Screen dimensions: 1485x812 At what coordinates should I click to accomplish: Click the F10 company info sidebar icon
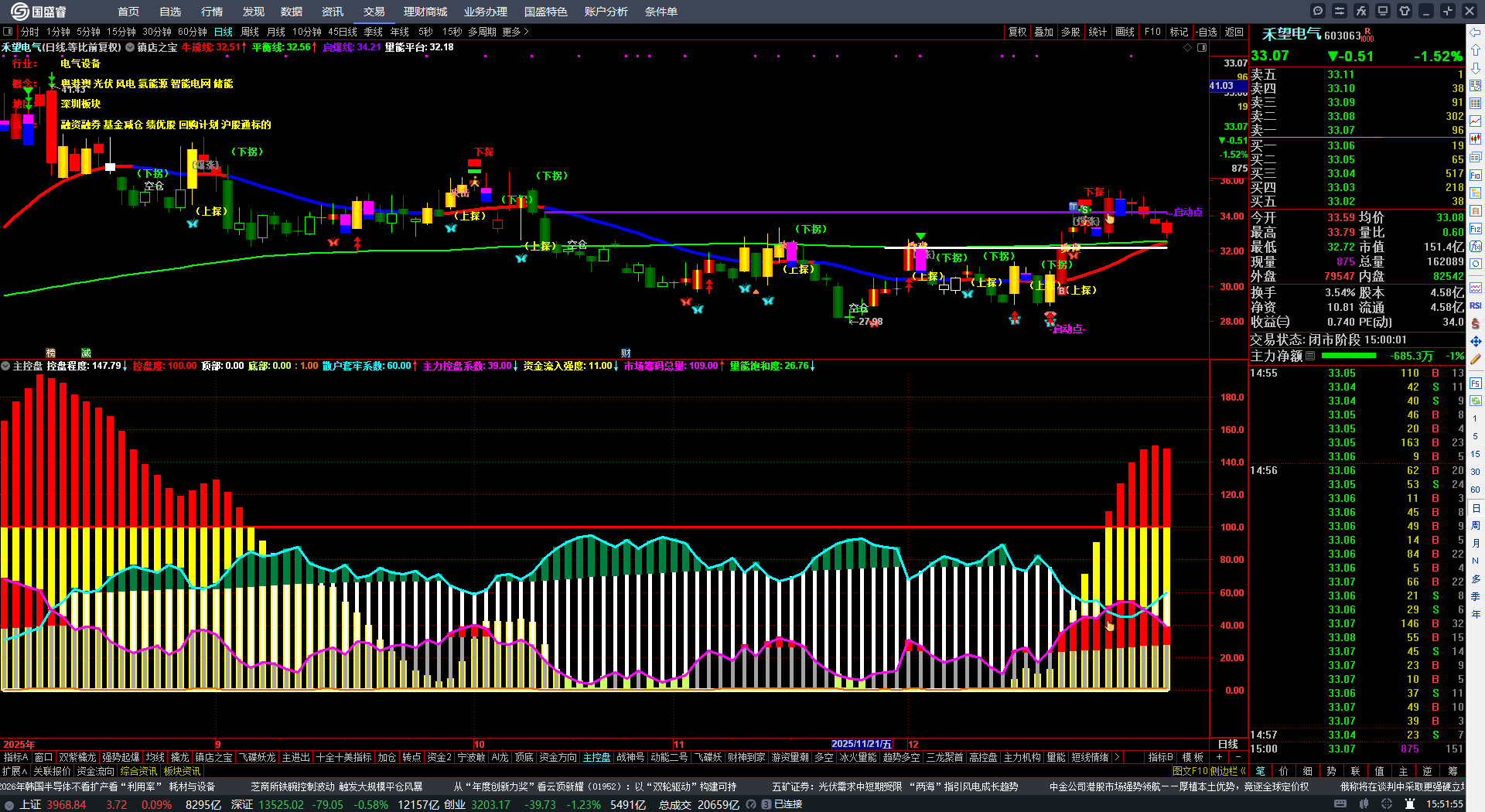pos(1476,176)
